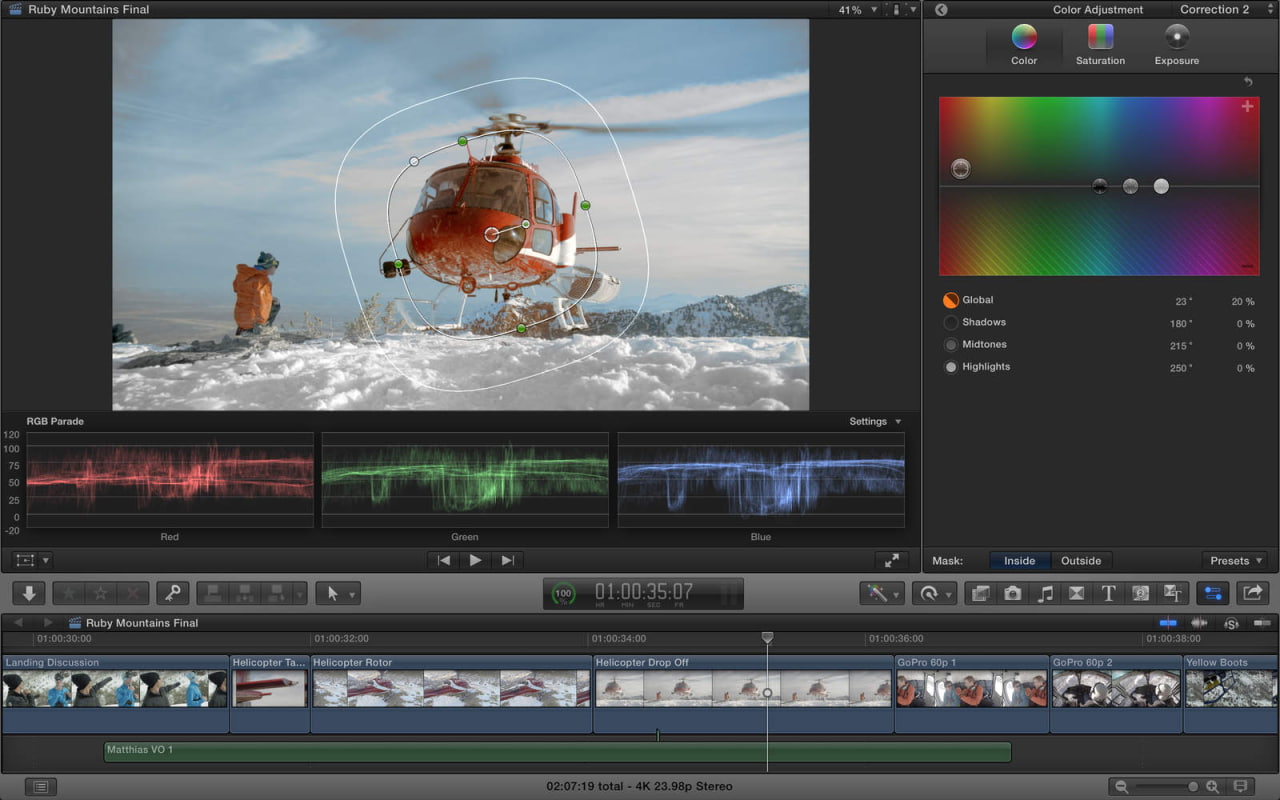Screen dimensions: 1280x800
Task: Select the Highlights color control
Action: pyautogui.click(x=950, y=367)
